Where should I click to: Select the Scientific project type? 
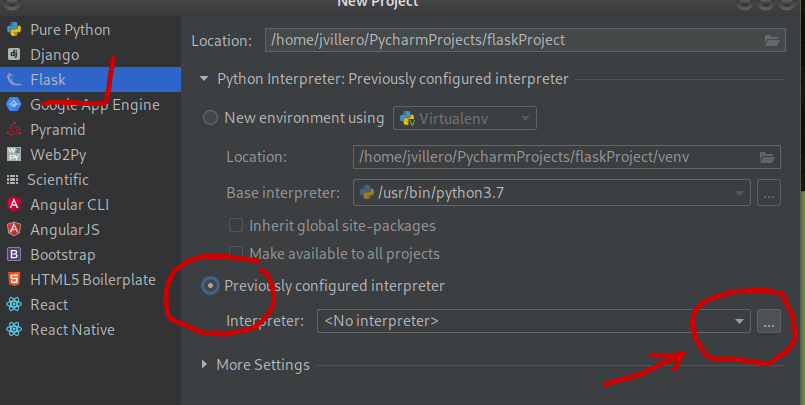[58, 179]
